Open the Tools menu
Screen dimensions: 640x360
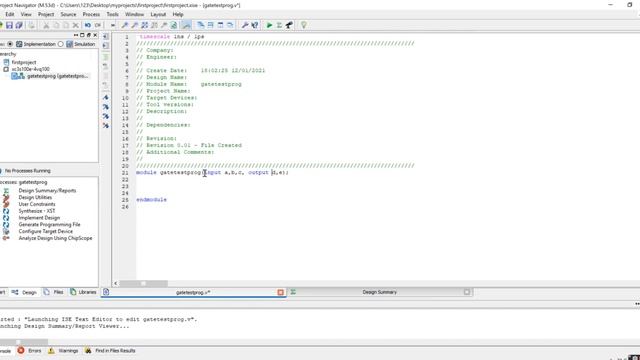pyautogui.click(x=112, y=14)
